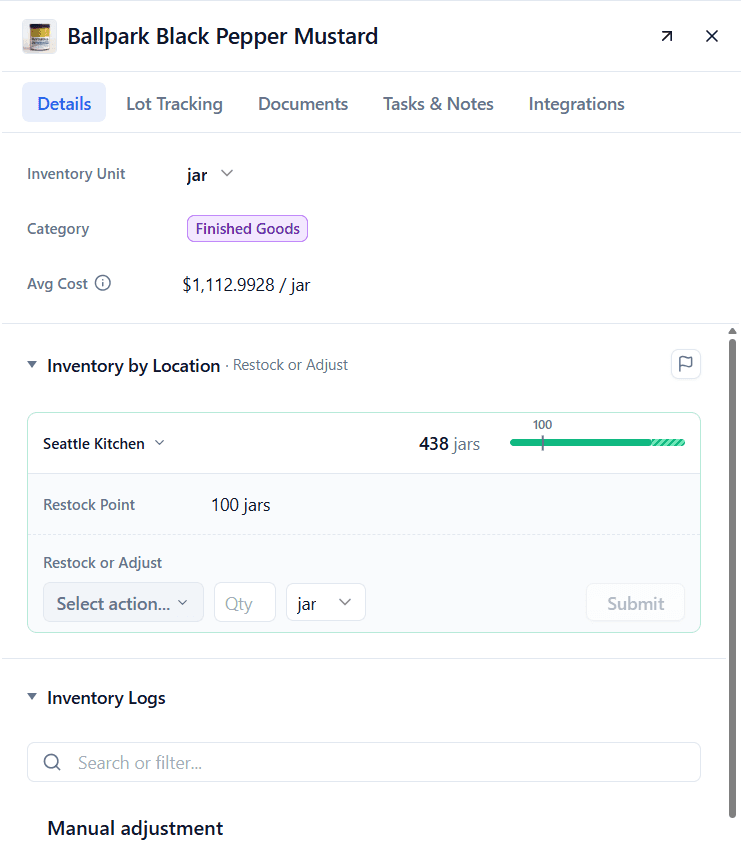
Task: Click the 438 jars quantity
Action: point(449,443)
